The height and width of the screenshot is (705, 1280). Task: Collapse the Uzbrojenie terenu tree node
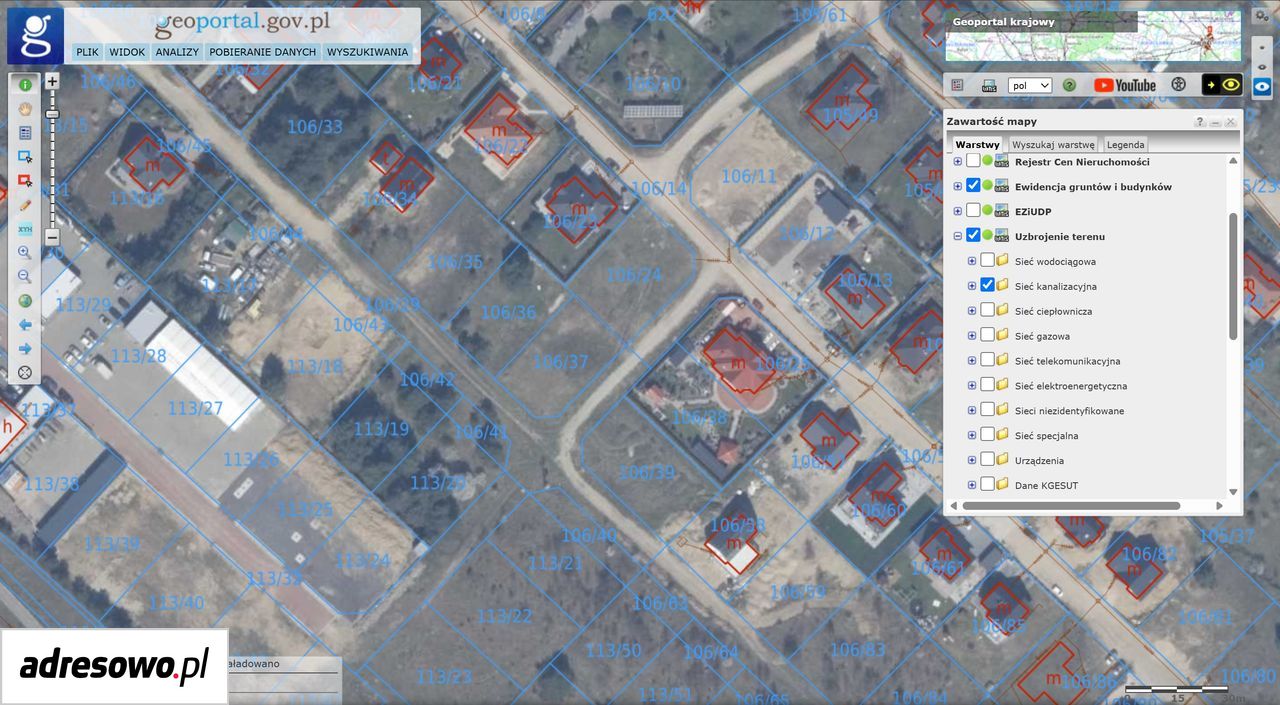(958, 236)
